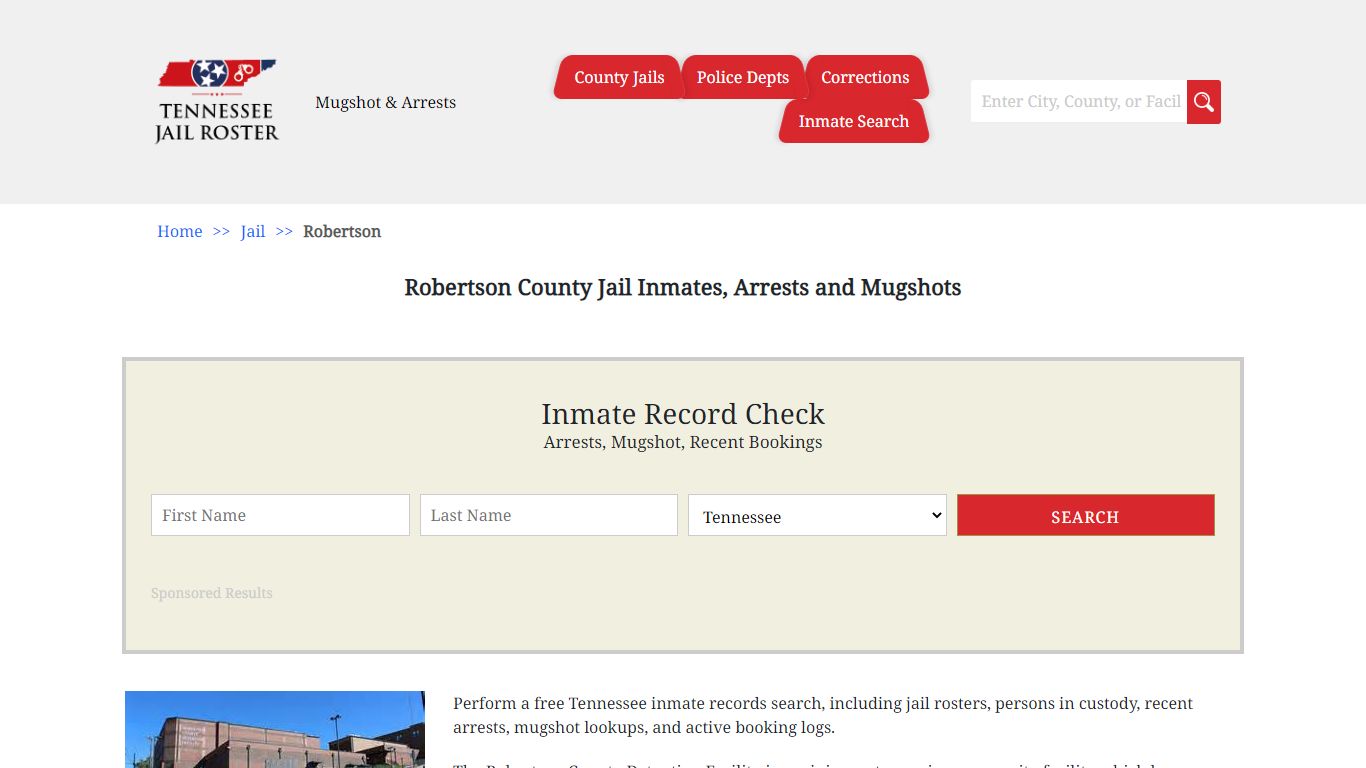Go to Home via breadcrumb
1366x768 pixels.
[179, 231]
